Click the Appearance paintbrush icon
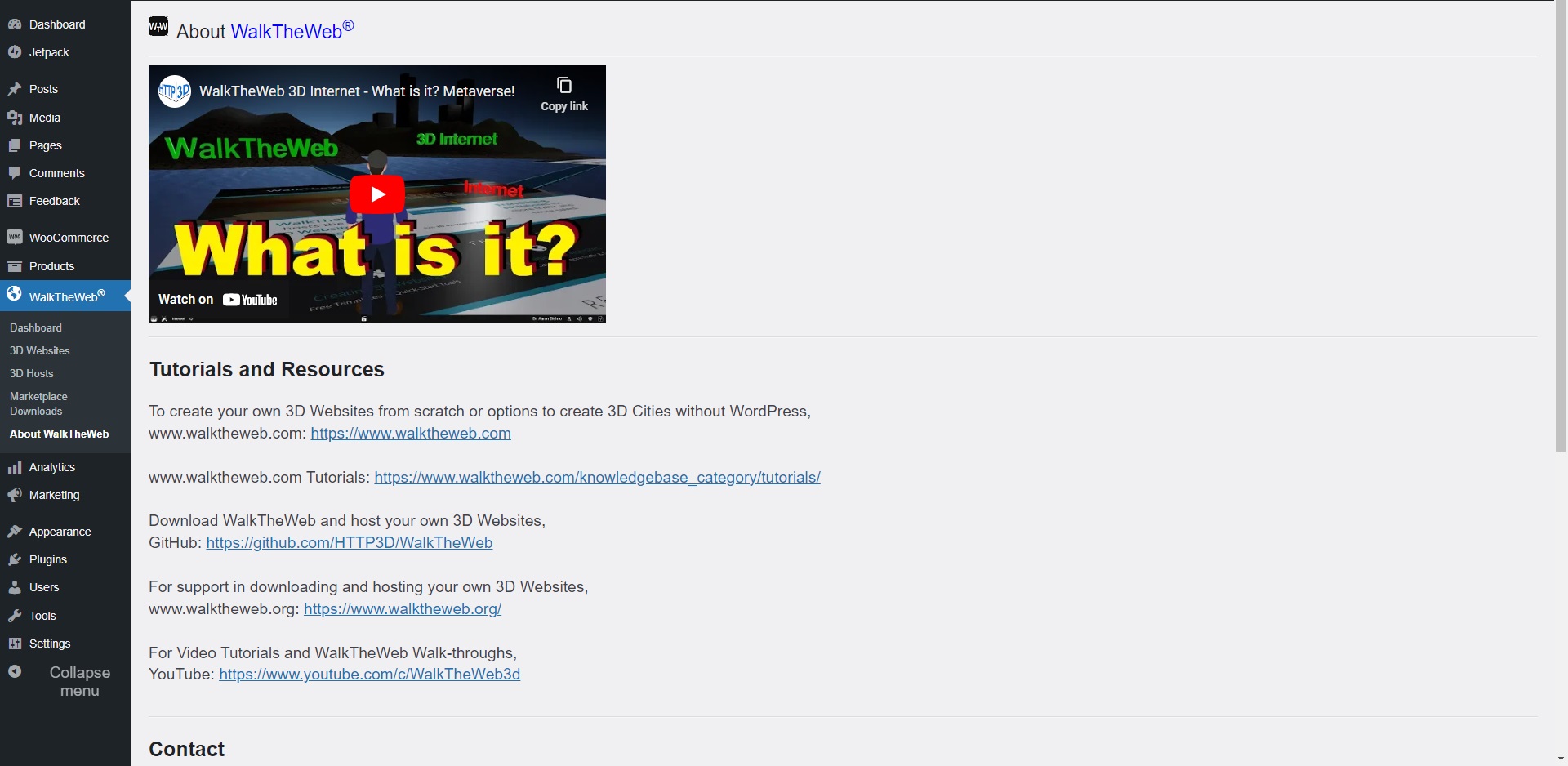 15,532
